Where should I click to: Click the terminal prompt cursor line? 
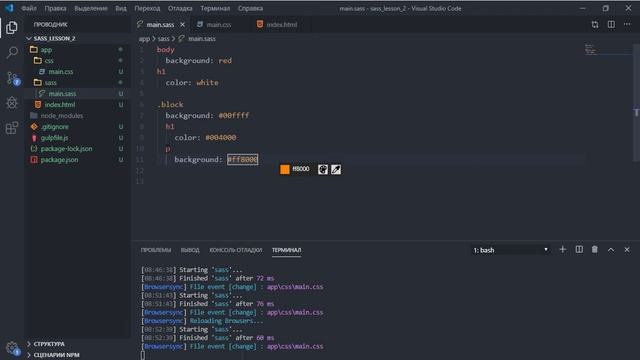[143, 355]
